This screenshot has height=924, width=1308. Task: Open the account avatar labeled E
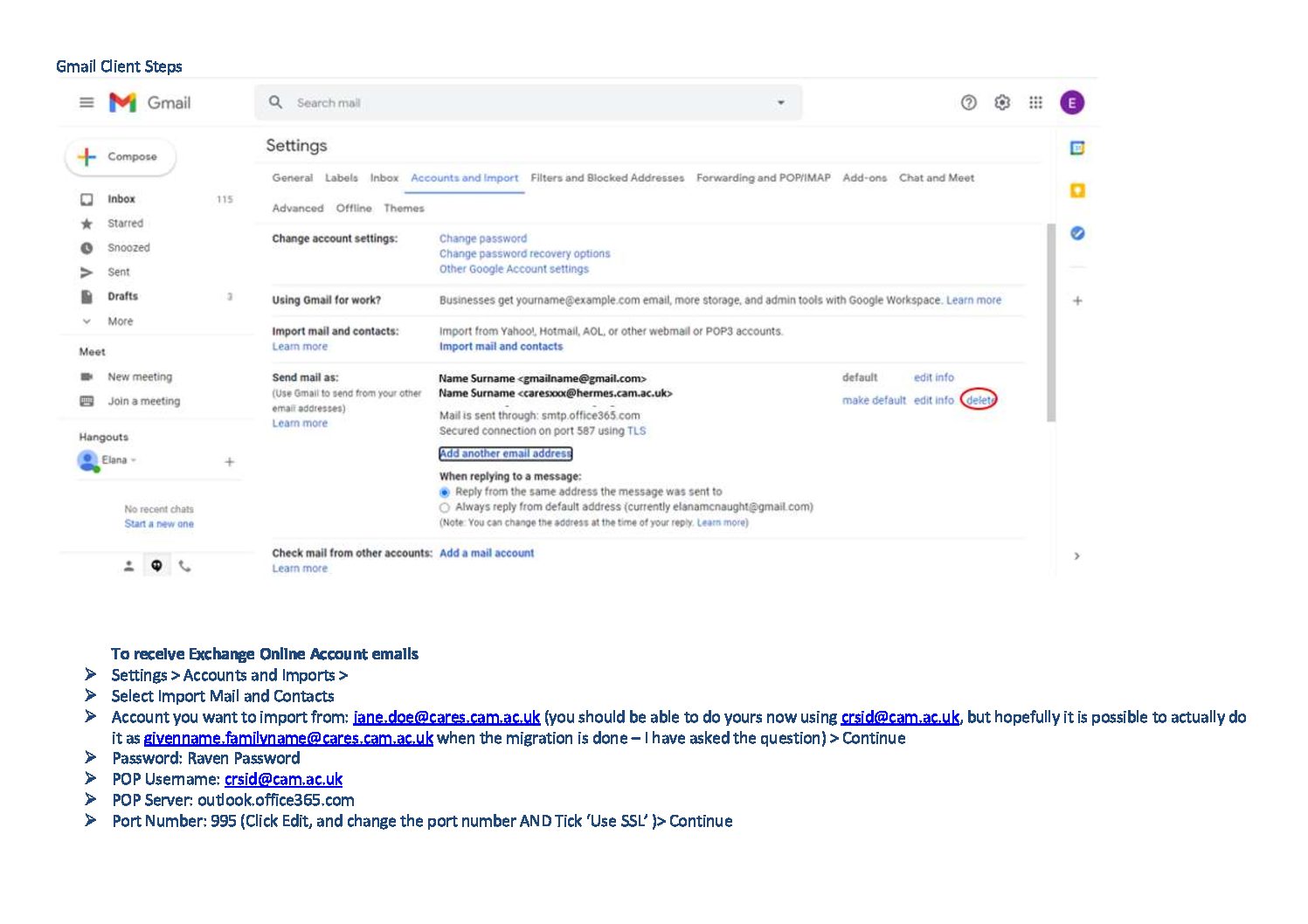click(x=1072, y=103)
